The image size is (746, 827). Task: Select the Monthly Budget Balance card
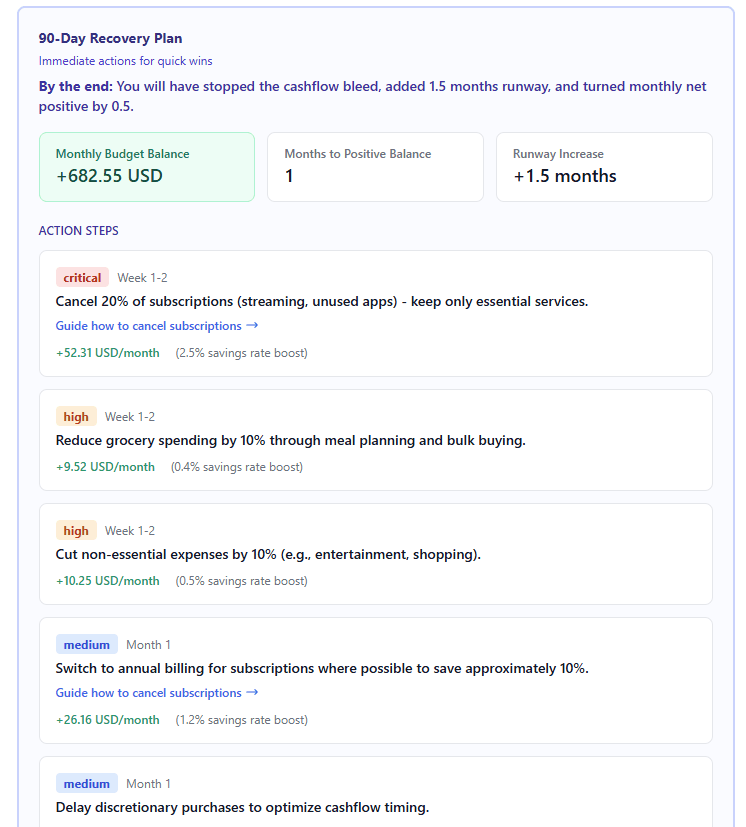tap(147, 167)
